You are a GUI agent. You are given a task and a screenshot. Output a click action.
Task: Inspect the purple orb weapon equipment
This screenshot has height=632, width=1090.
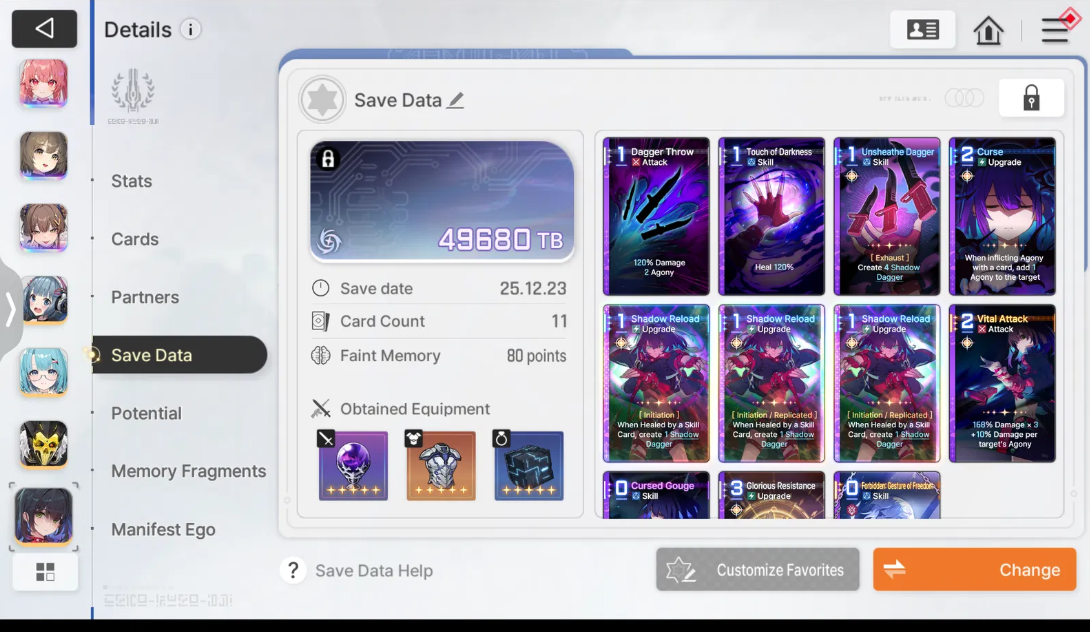(x=353, y=465)
